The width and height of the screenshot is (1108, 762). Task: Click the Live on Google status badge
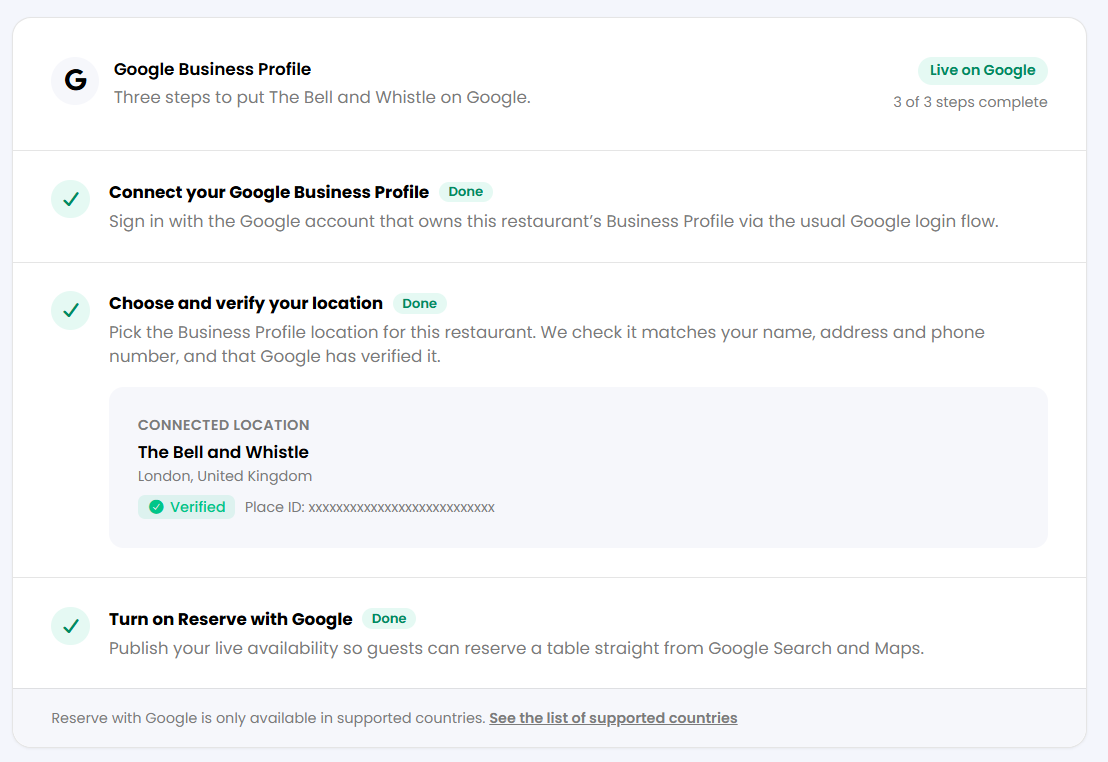pos(982,70)
